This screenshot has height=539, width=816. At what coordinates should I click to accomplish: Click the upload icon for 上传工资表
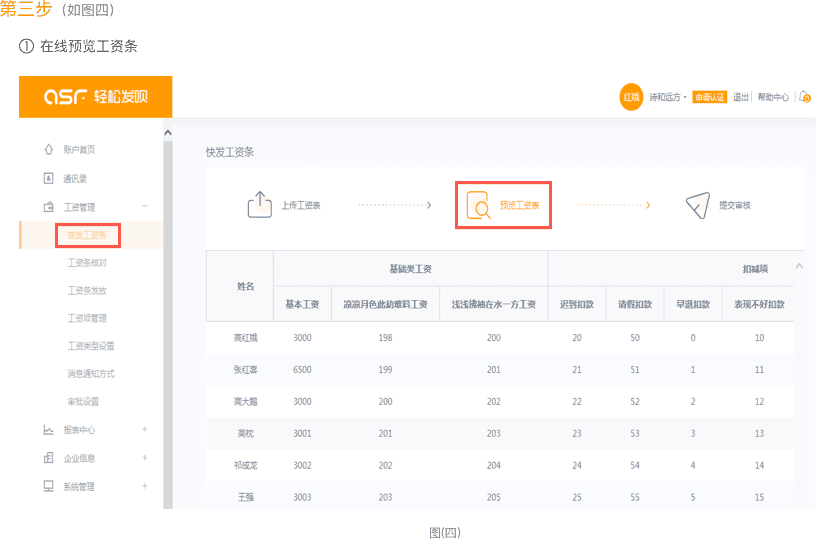pyautogui.click(x=259, y=204)
